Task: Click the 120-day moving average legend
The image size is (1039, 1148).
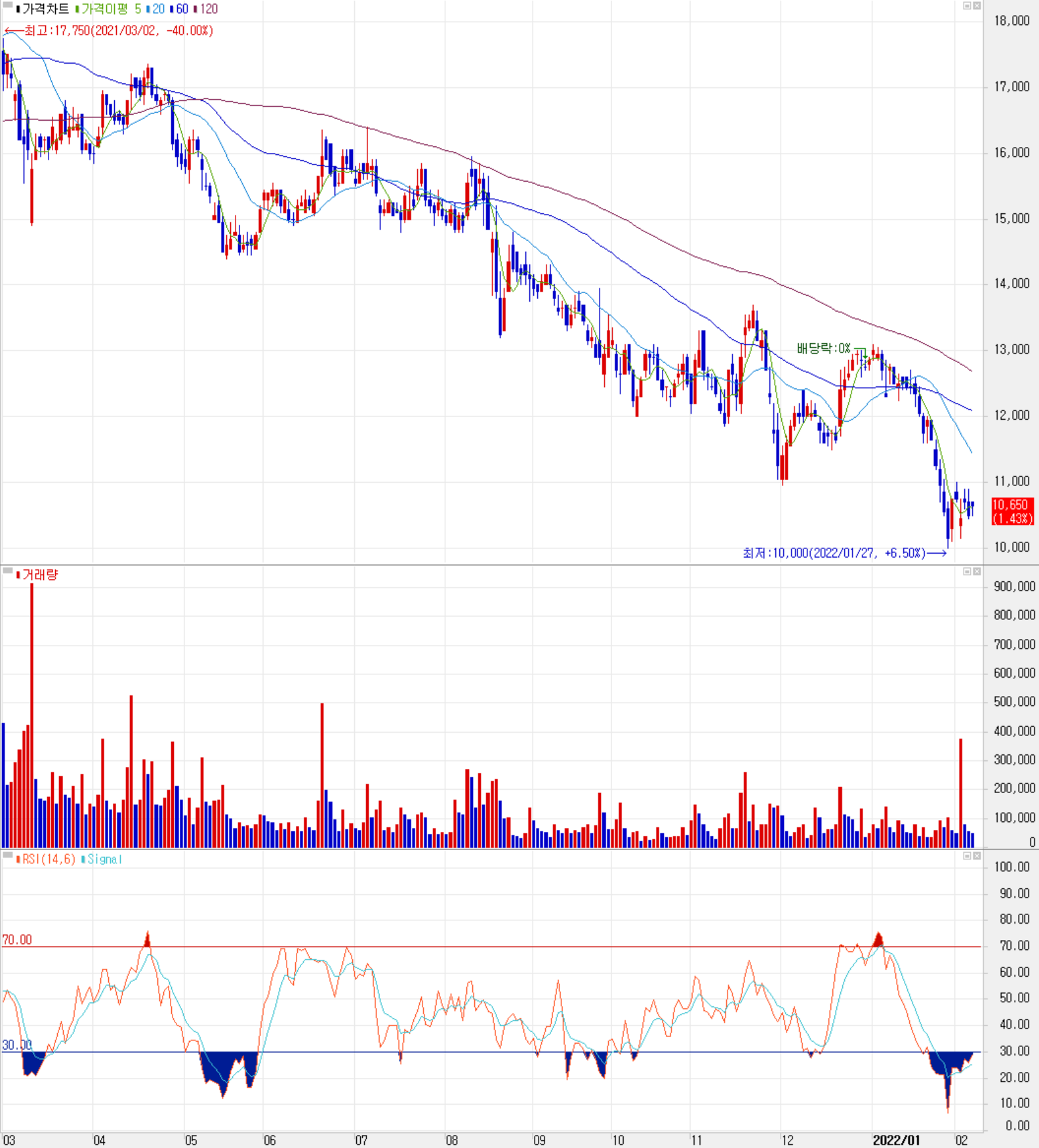Action: tap(205, 9)
